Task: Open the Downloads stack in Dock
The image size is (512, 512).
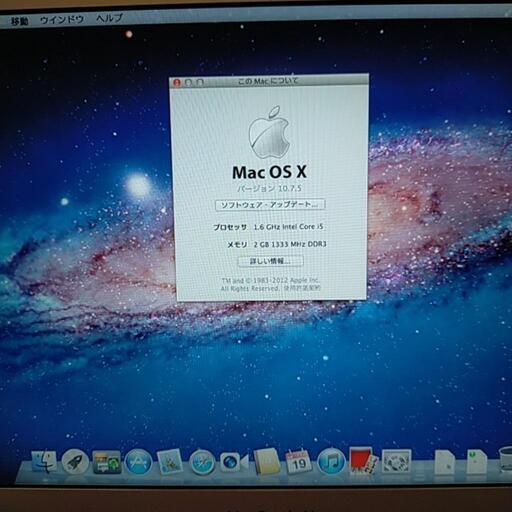Action: coord(477,461)
